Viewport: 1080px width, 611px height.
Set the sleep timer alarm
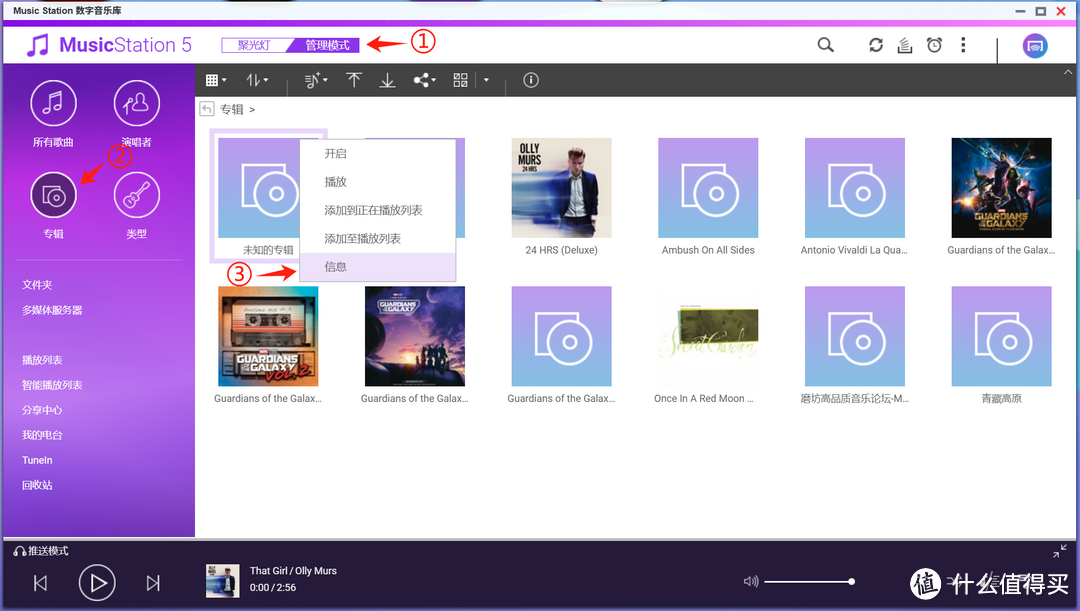click(934, 45)
